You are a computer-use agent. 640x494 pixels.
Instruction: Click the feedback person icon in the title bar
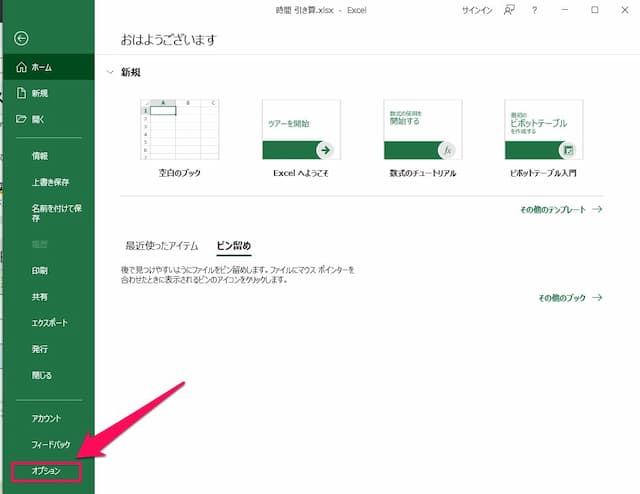tap(509, 10)
